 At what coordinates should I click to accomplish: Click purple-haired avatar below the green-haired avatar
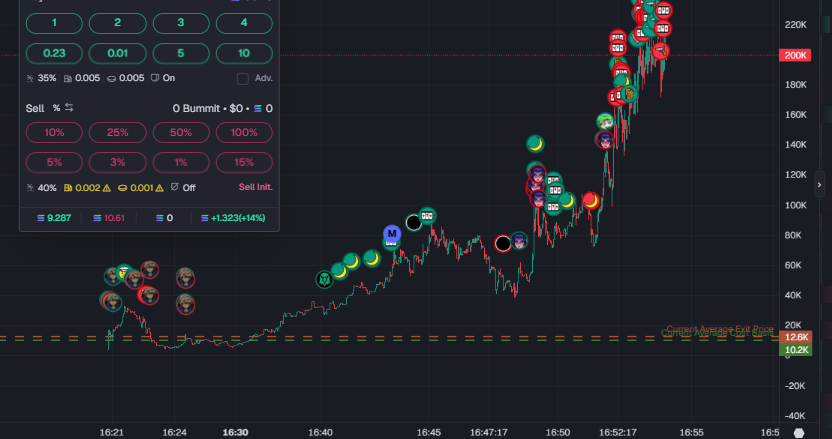click(605, 140)
